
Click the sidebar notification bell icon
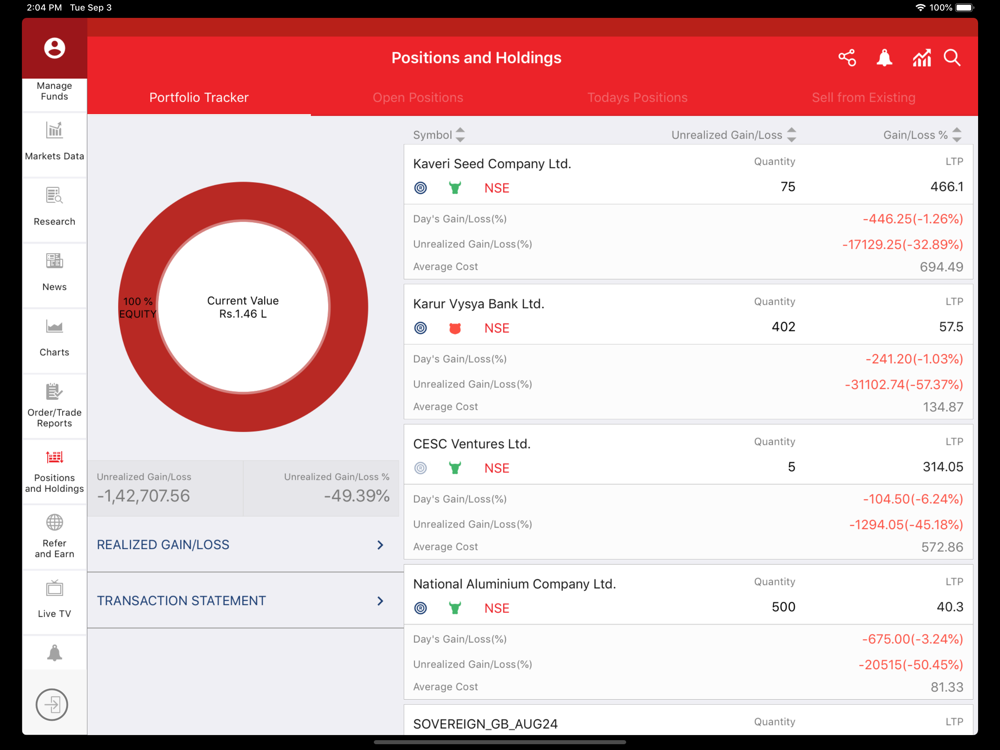55,652
